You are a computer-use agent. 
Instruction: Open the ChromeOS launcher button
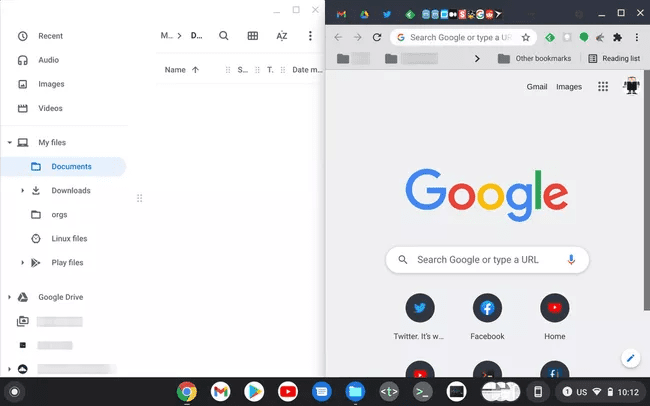(15, 392)
